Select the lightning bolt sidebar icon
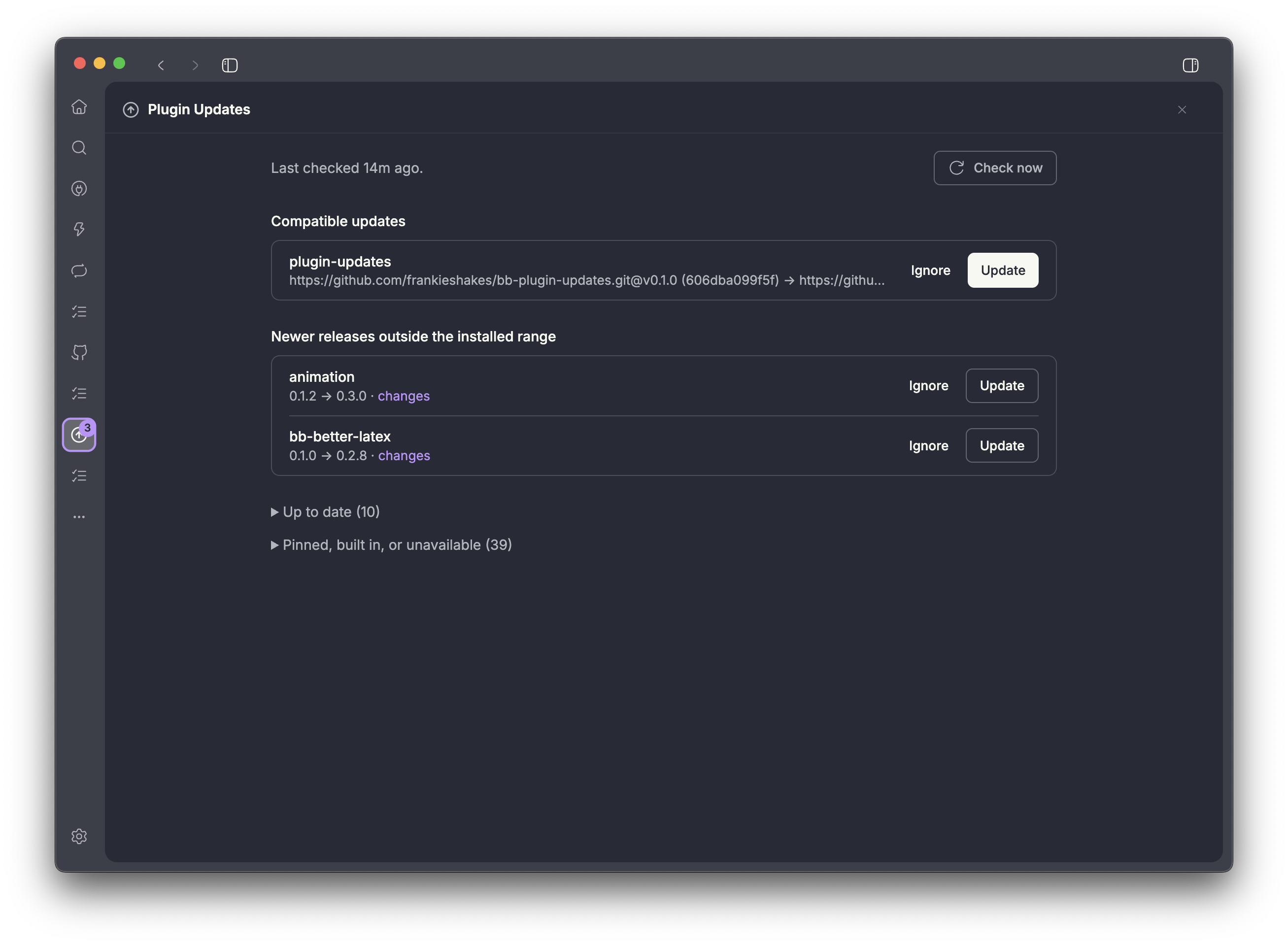This screenshot has width=1288, height=945. click(x=79, y=230)
